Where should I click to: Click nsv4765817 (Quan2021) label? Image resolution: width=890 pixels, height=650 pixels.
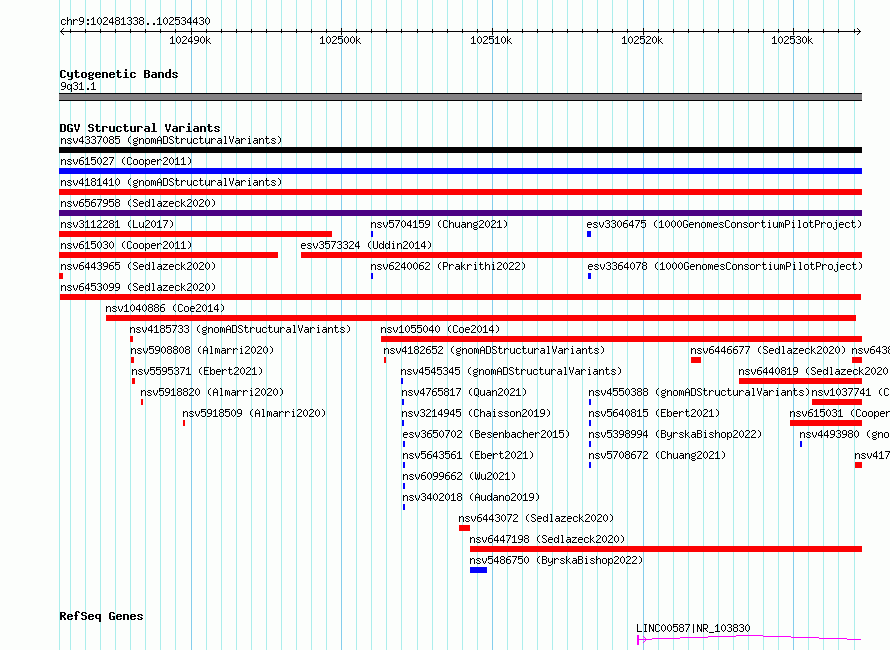(x=464, y=392)
